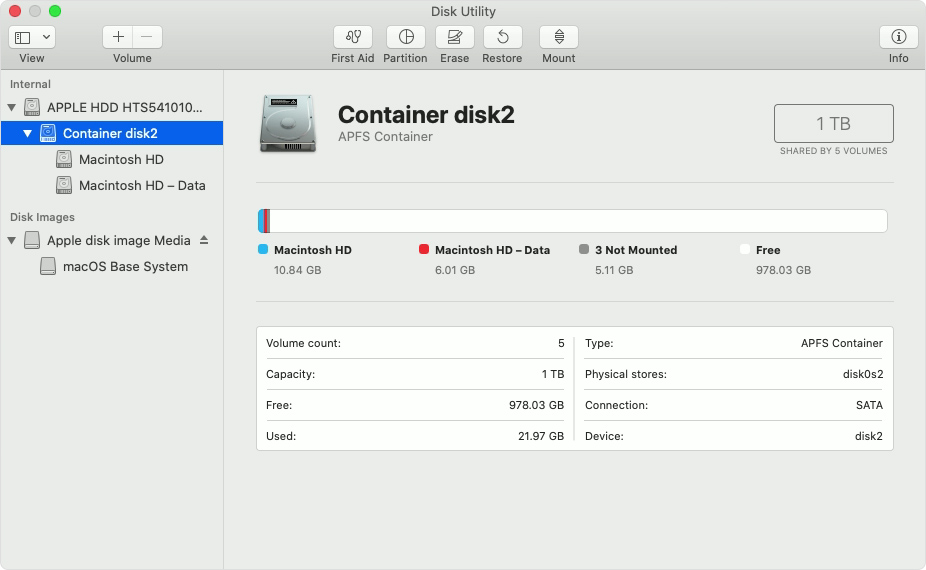Select Macintosh HD volume in sidebar

112,159
